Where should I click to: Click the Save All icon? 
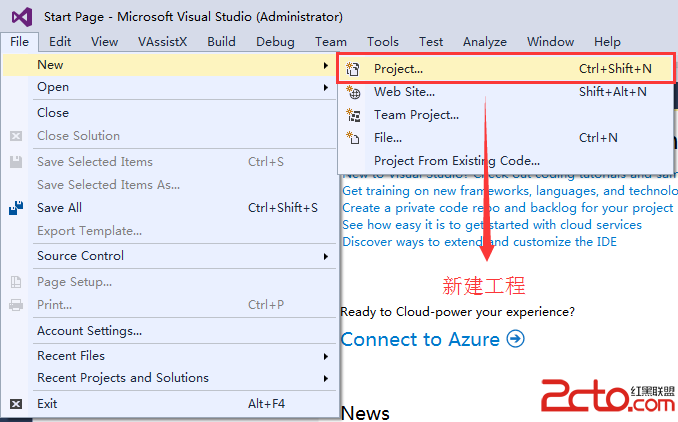point(16,208)
